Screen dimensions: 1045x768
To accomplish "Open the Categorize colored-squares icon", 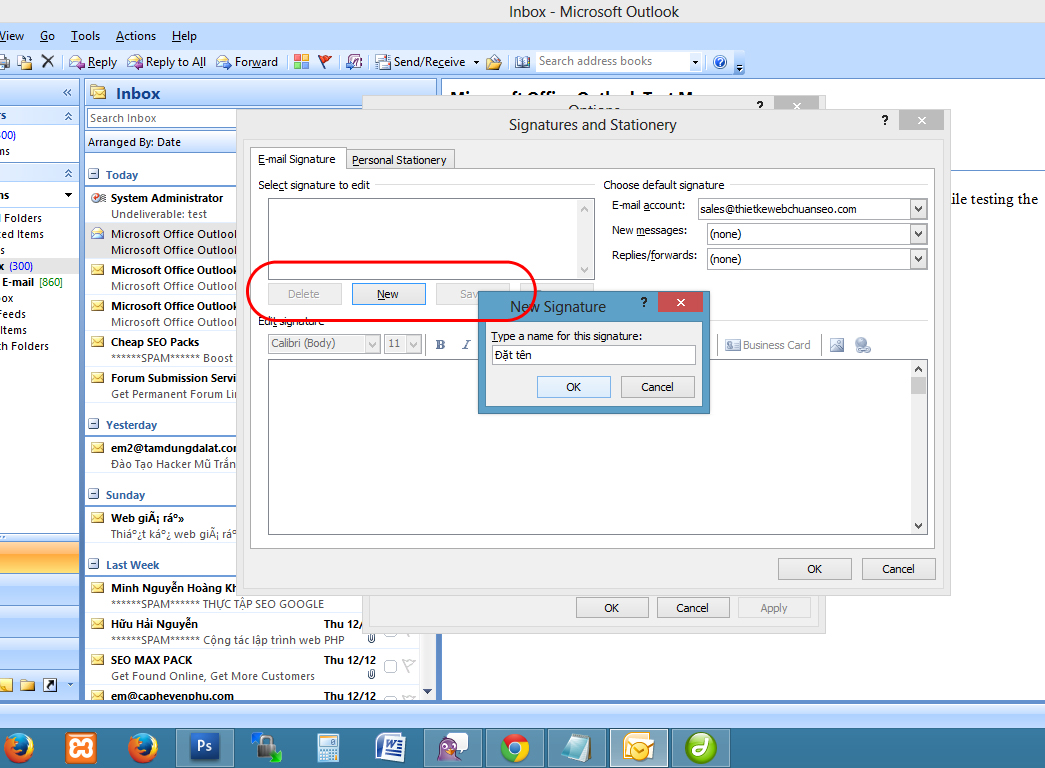I will pyautogui.click(x=301, y=62).
